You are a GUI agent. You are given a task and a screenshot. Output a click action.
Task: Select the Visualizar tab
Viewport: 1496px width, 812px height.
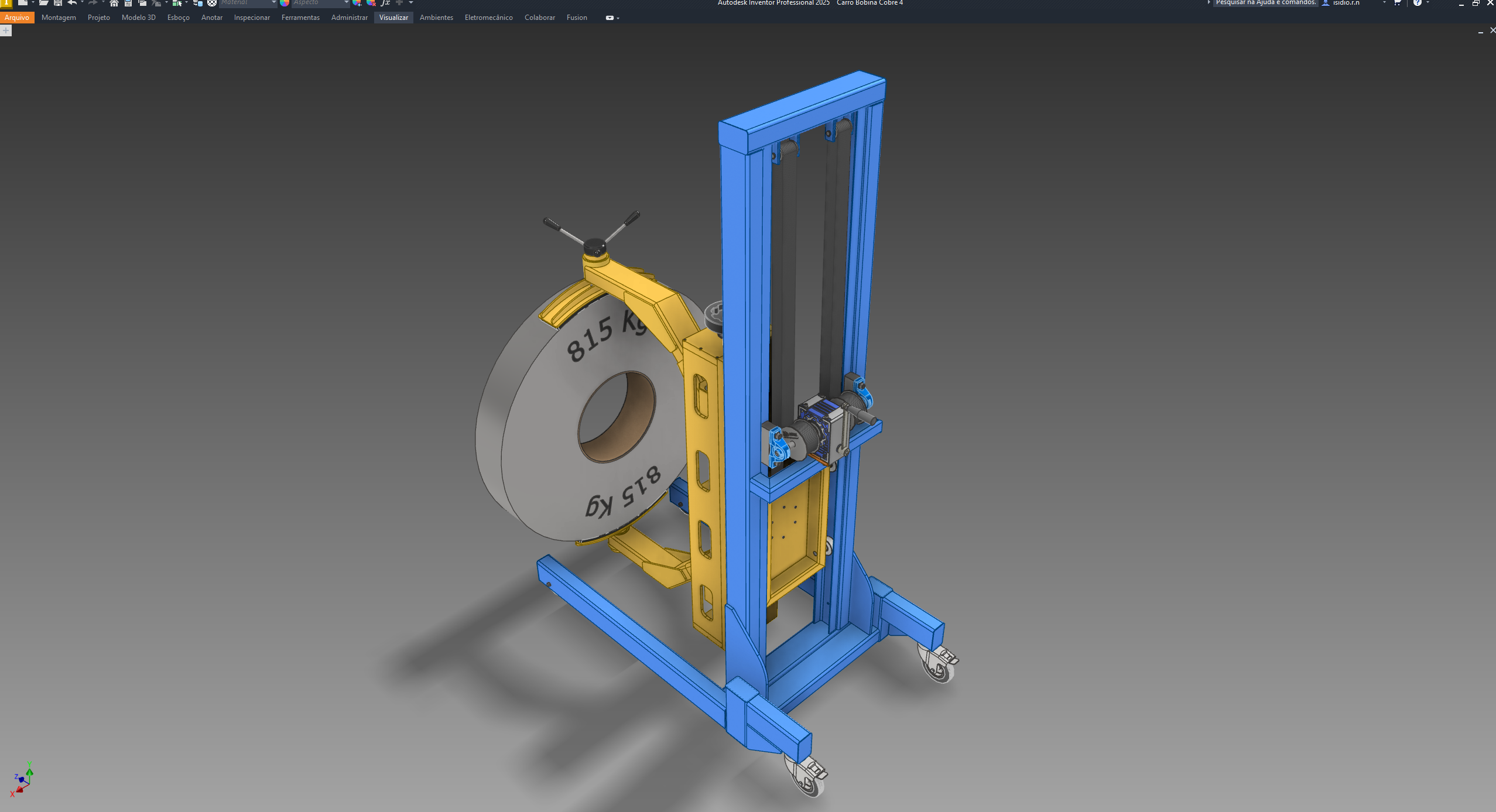click(x=393, y=18)
